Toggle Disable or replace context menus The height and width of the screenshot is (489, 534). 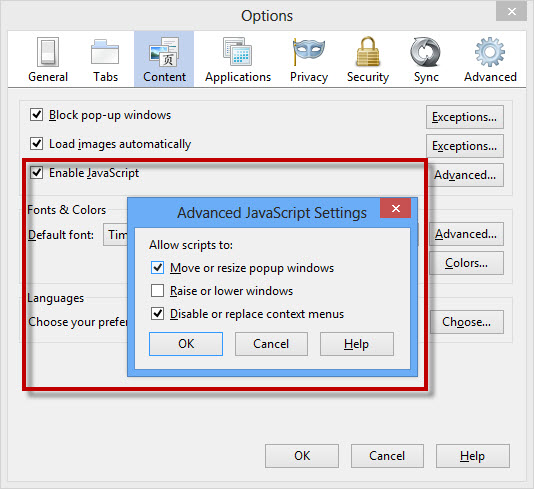(x=157, y=314)
